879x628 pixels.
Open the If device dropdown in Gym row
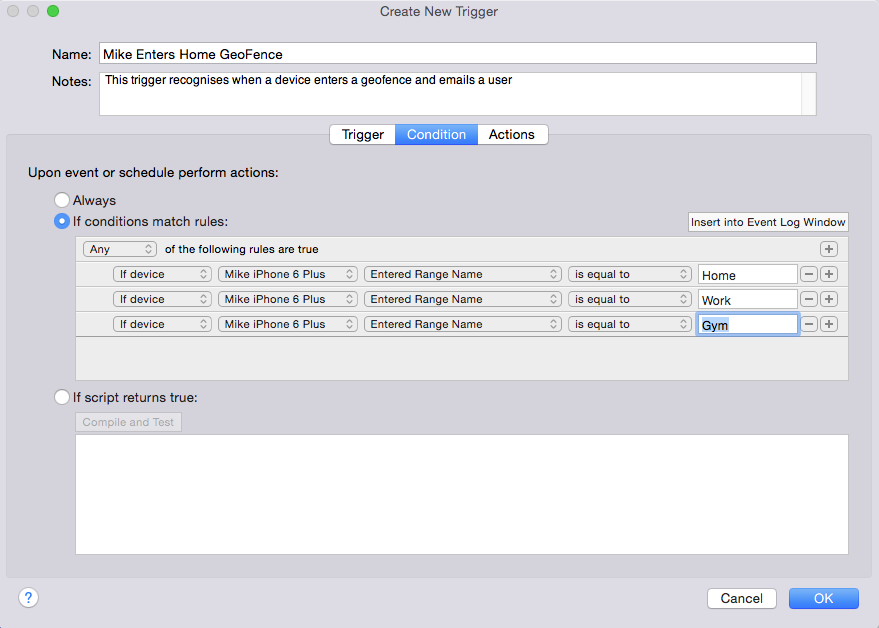[x=162, y=324]
